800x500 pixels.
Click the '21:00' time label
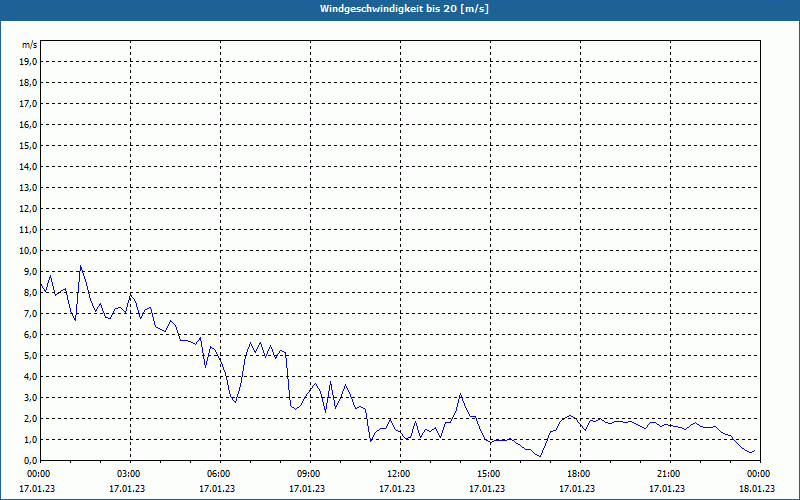click(x=670, y=474)
